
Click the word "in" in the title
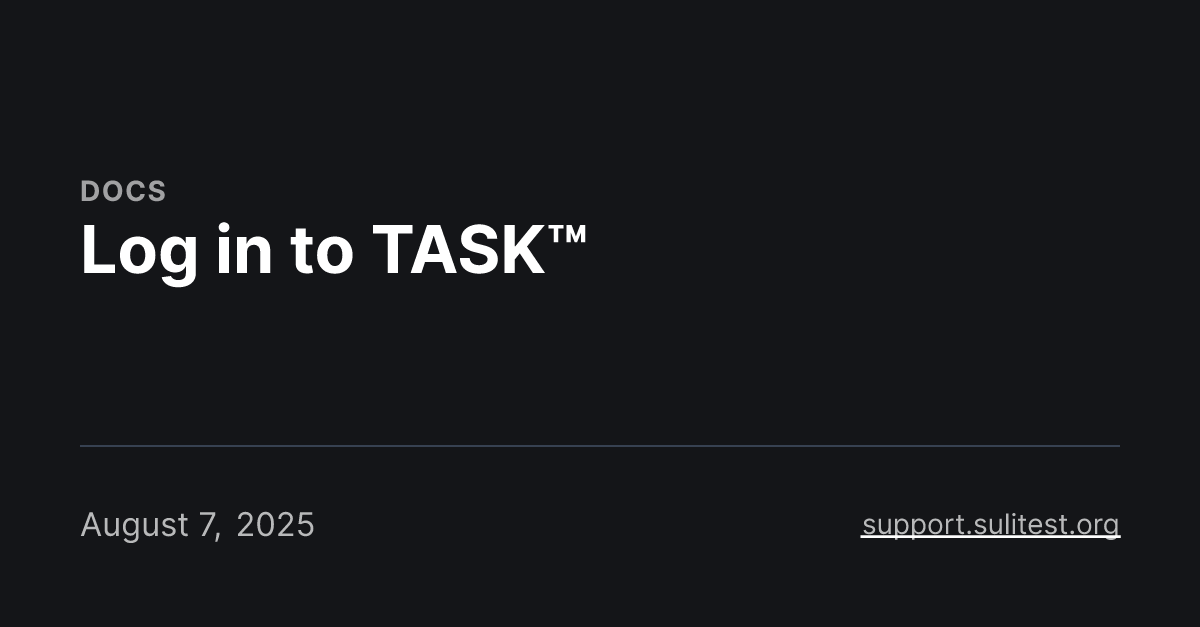(244, 250)
